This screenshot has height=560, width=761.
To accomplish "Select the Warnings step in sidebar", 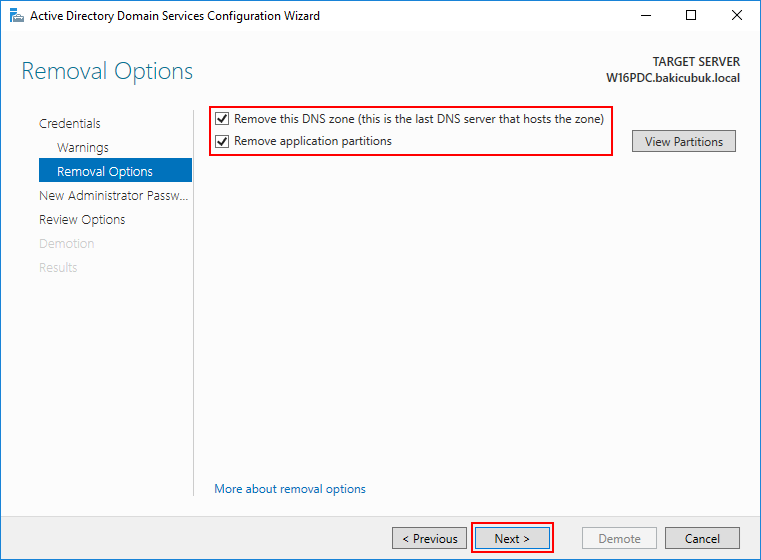I will (x=83, y=148).
